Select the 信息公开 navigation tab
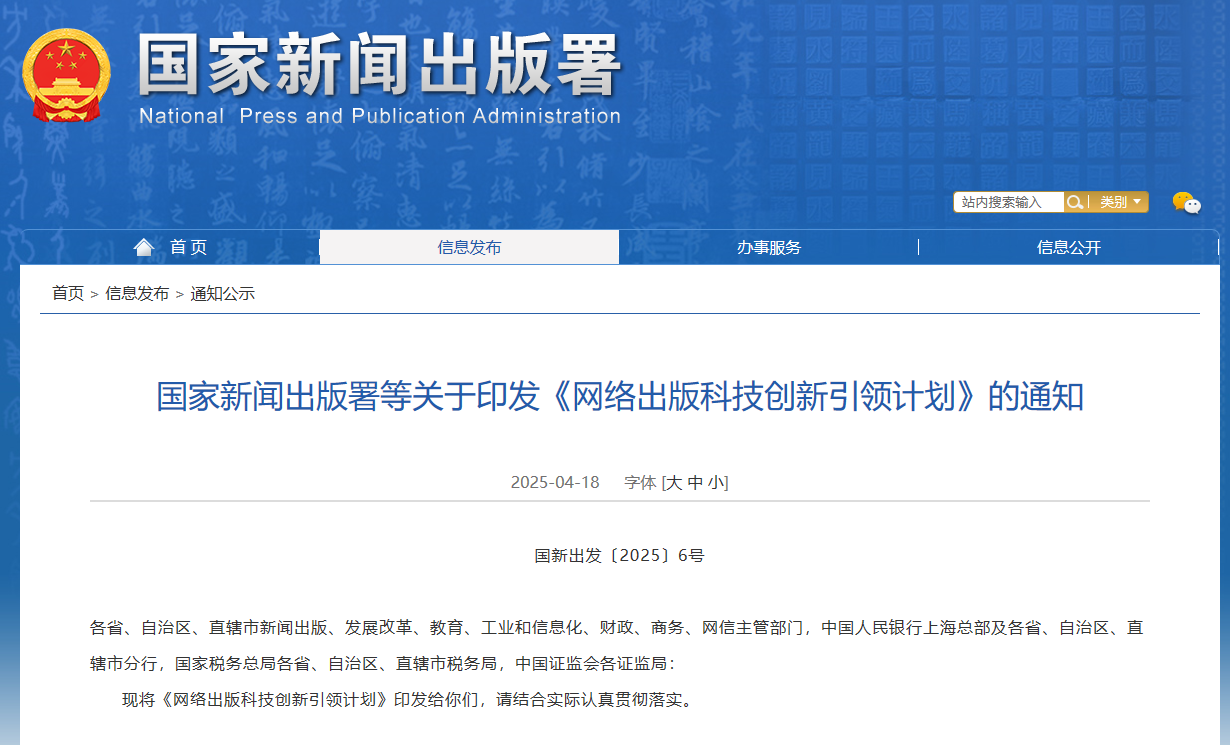Viewport: 1230px width, 745px height. point(1068,247)
